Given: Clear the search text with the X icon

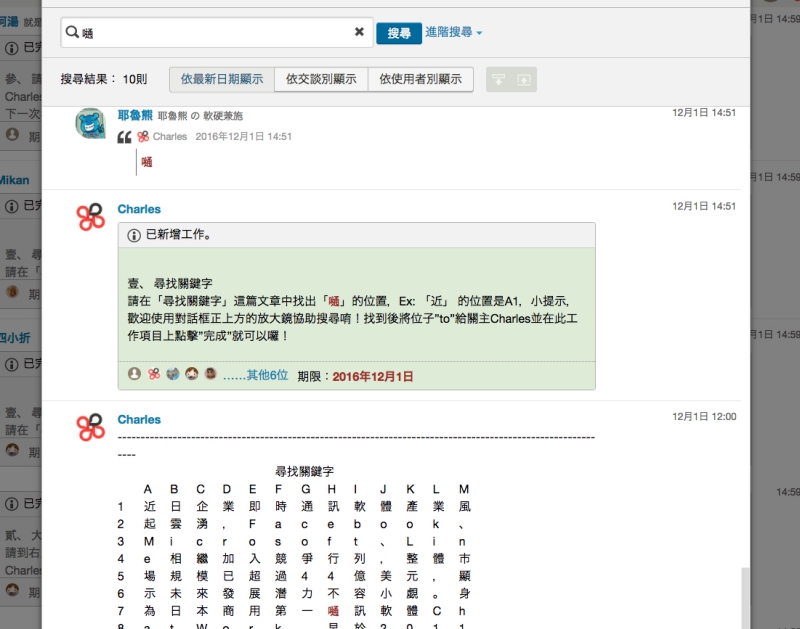Looking at the screenshot, I should tap(359, 32).
